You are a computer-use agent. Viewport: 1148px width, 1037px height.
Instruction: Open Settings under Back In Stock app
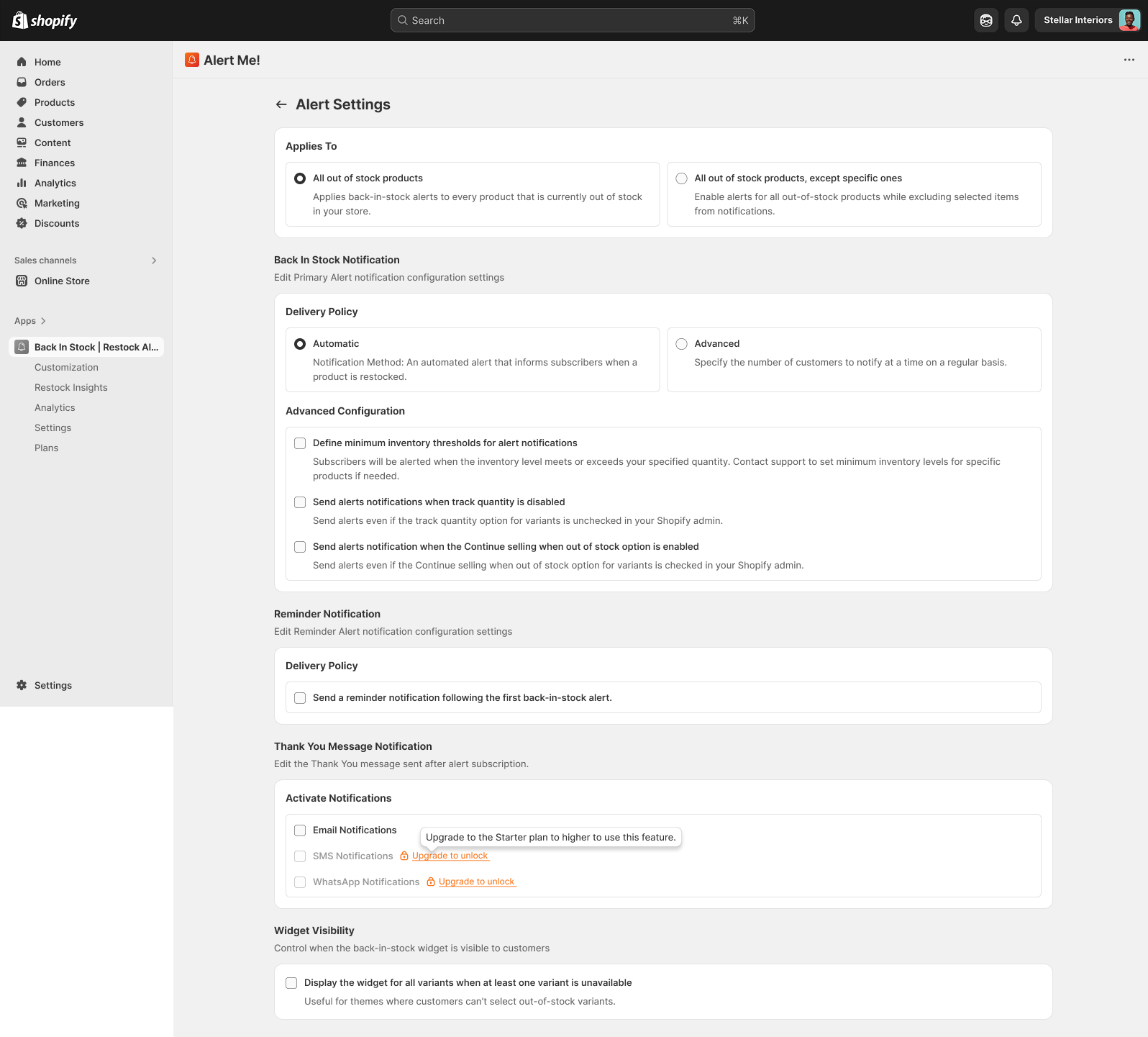(53, 427)
